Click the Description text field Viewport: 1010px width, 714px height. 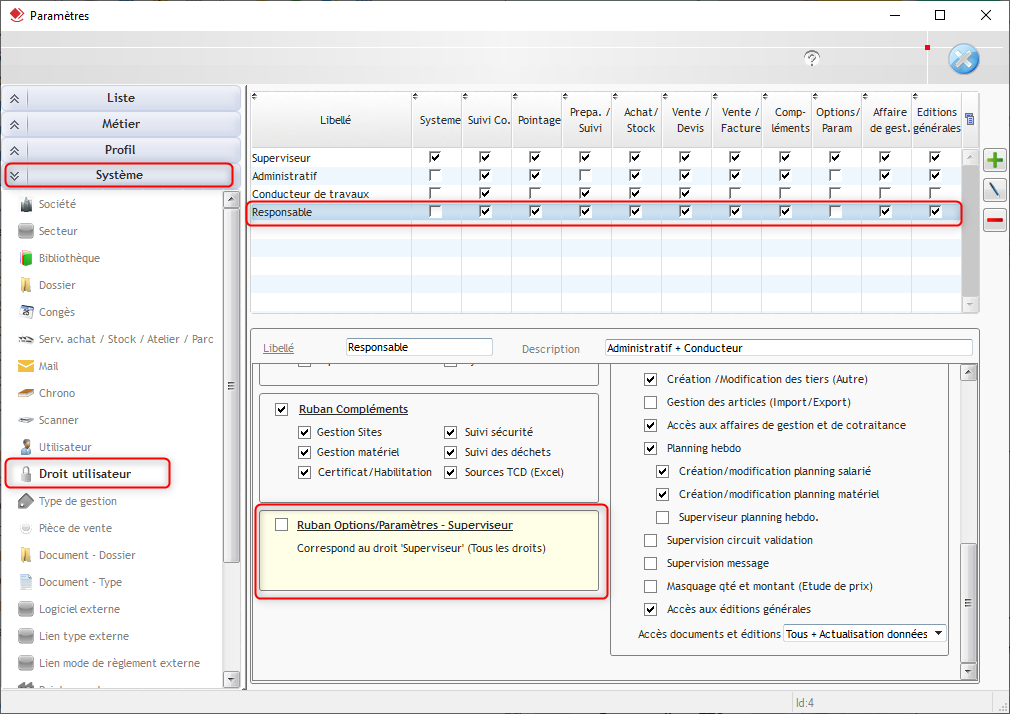pos(788,348)
